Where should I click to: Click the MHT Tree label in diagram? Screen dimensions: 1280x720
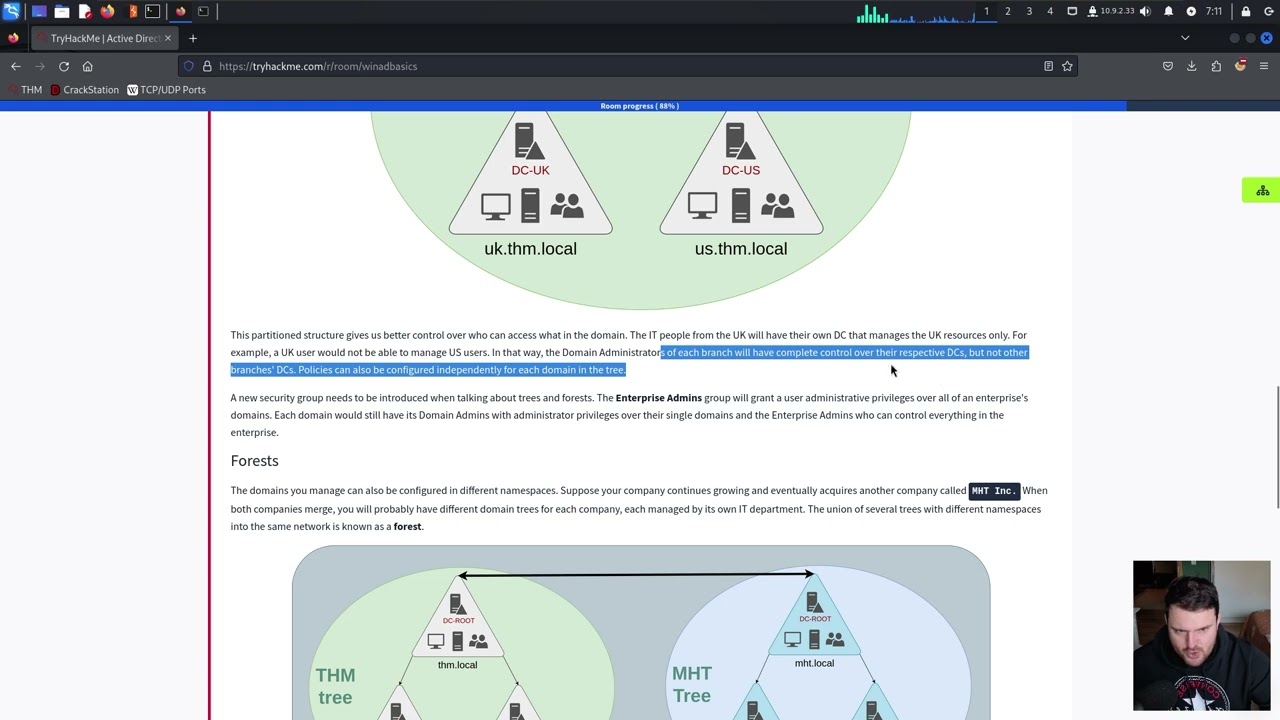[692, 685]
